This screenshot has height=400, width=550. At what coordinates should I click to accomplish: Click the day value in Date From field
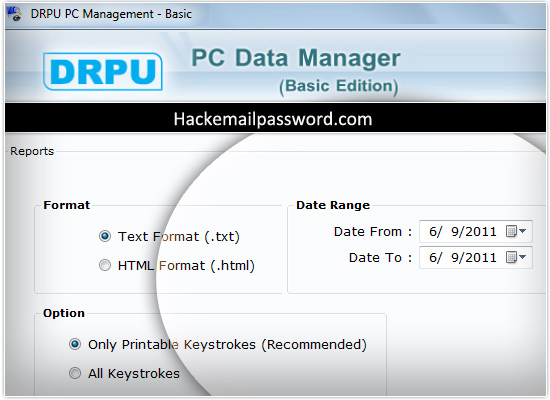[454, 232]
